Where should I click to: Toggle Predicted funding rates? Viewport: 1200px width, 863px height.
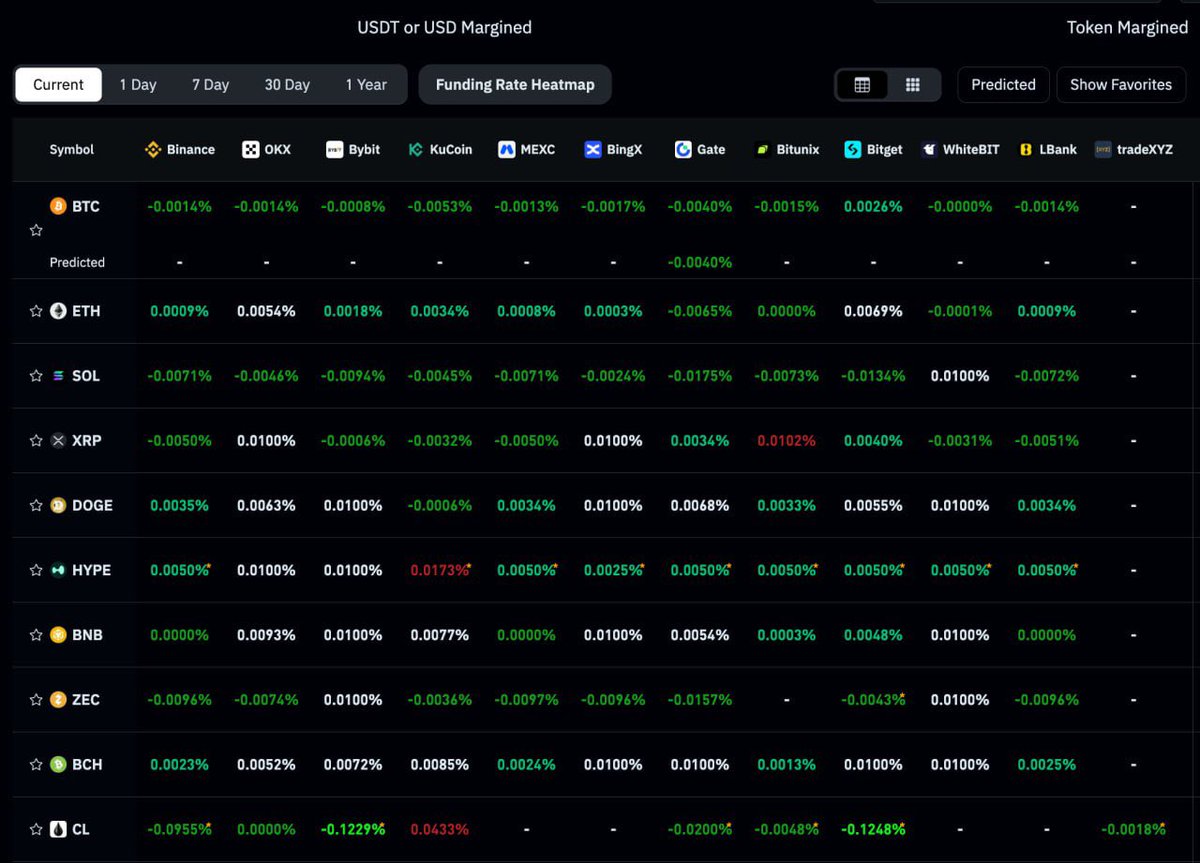point(1003,85)
